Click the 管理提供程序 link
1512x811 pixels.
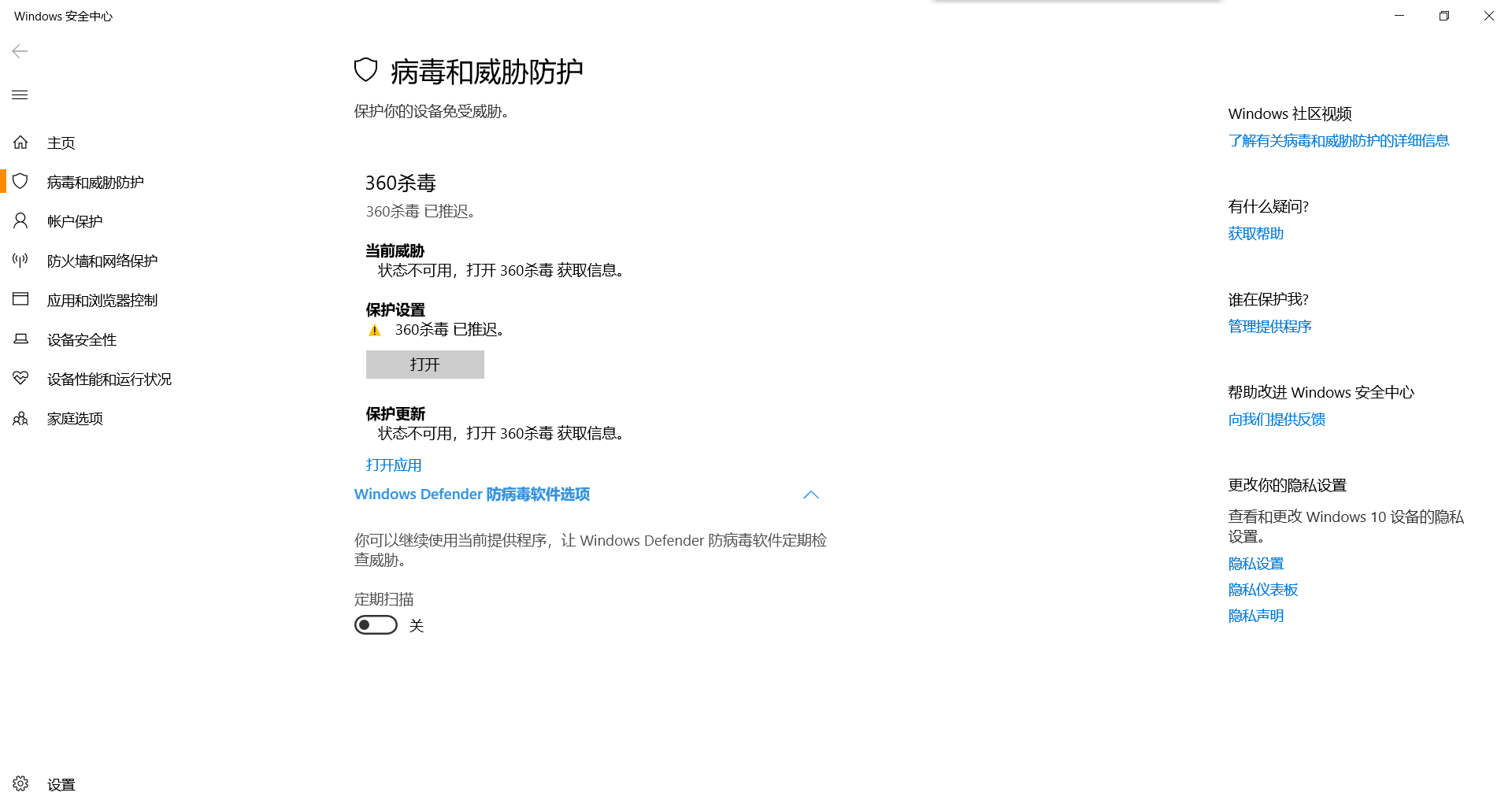click(x=1270, y=327)
